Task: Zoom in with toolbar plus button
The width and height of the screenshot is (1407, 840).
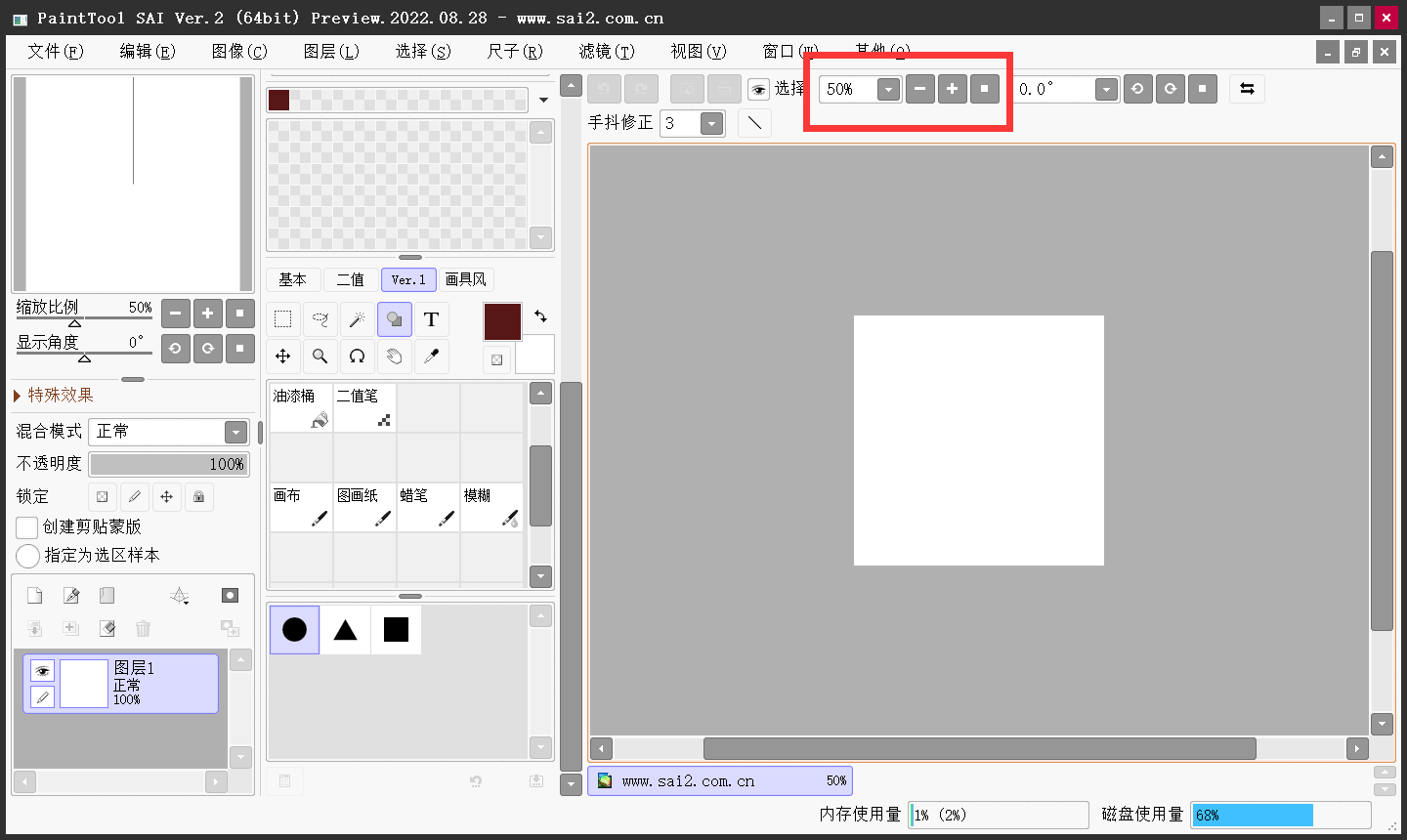Action: 952,89
